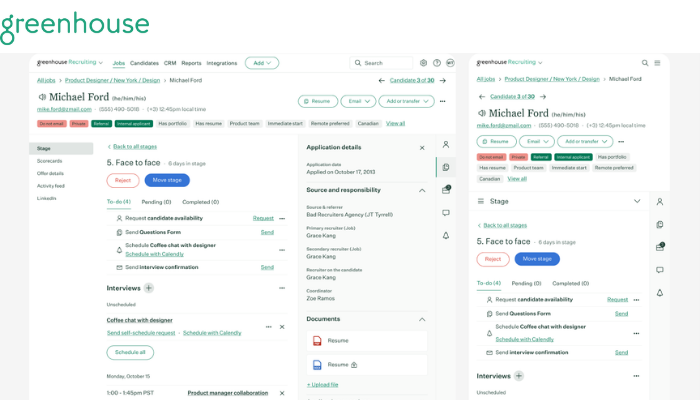Open notifications bell in right side rail
The image size is (700, 400).
pyautogui.click(x=660, y=293)
